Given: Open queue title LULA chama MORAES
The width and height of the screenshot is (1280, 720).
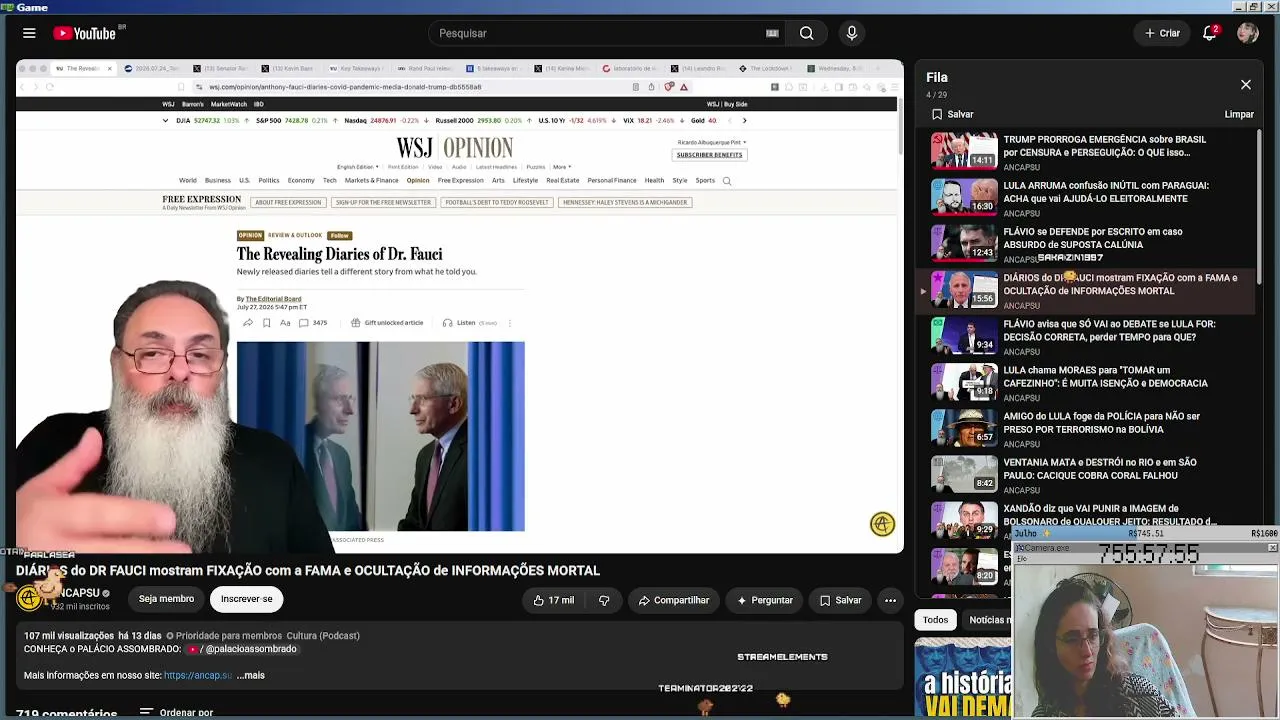Looking at the screenshot, I should click(1105, 376).
